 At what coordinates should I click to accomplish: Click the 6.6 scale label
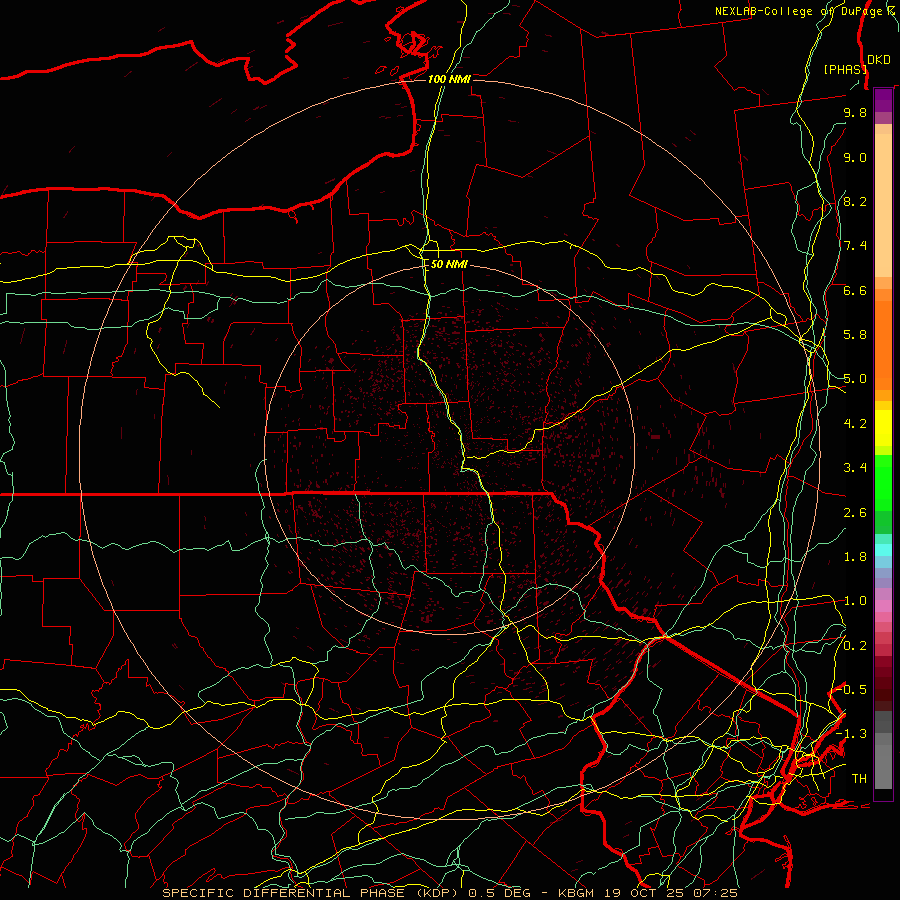(x=855, y=290)
